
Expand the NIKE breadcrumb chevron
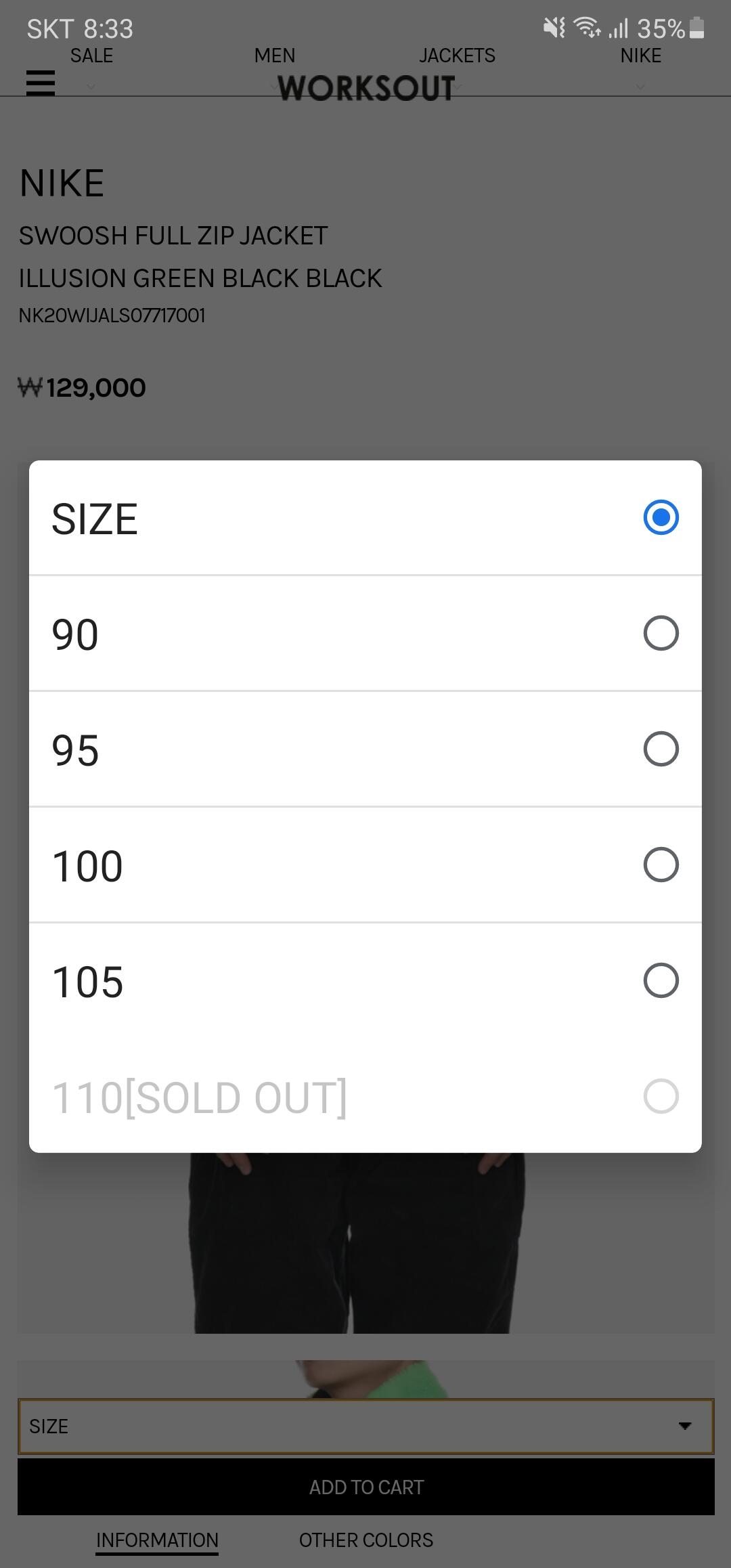pyautogui.click(x=640, y=86)
